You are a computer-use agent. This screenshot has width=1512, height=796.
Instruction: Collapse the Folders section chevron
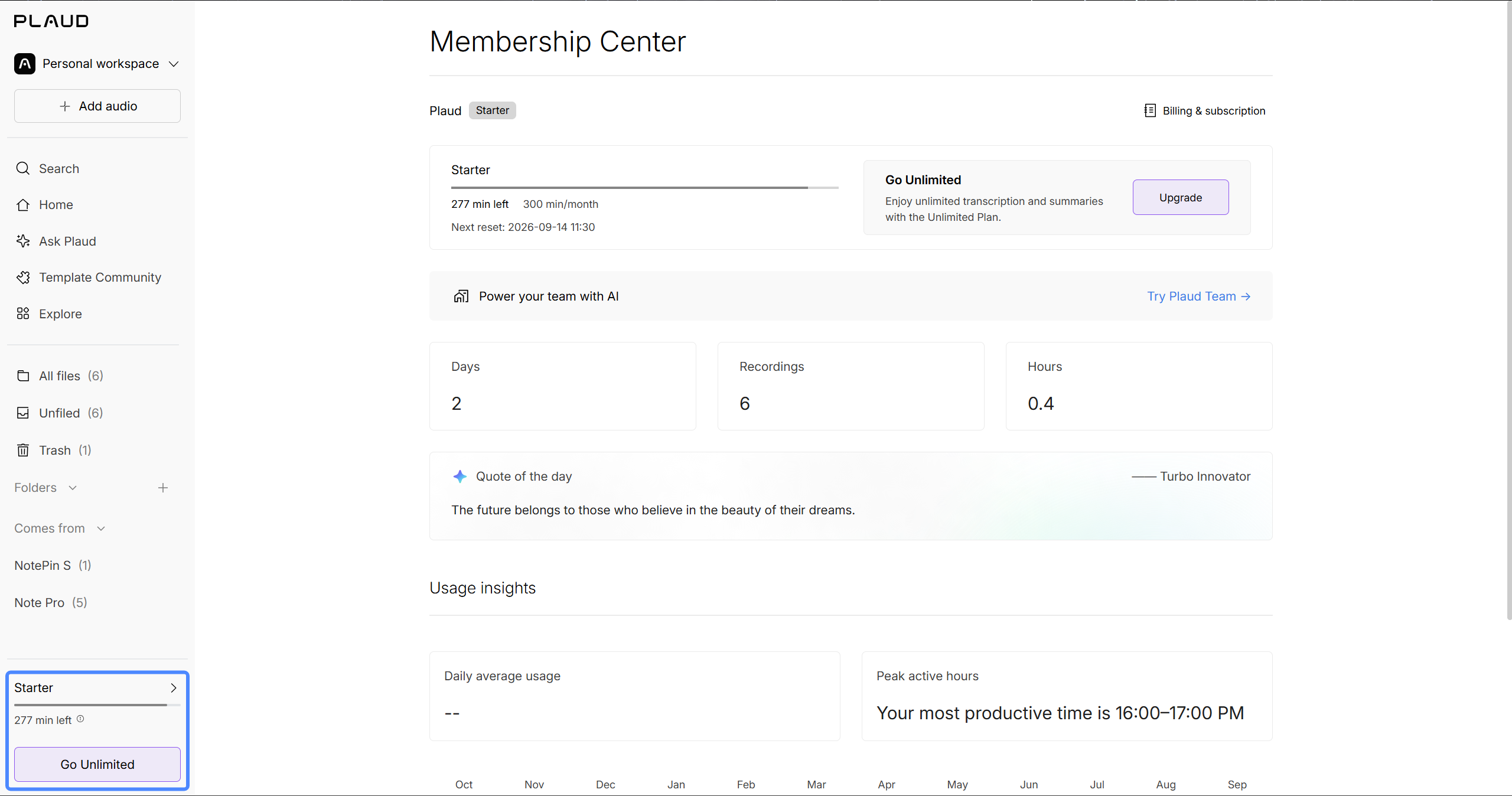(x=73, y=488)
